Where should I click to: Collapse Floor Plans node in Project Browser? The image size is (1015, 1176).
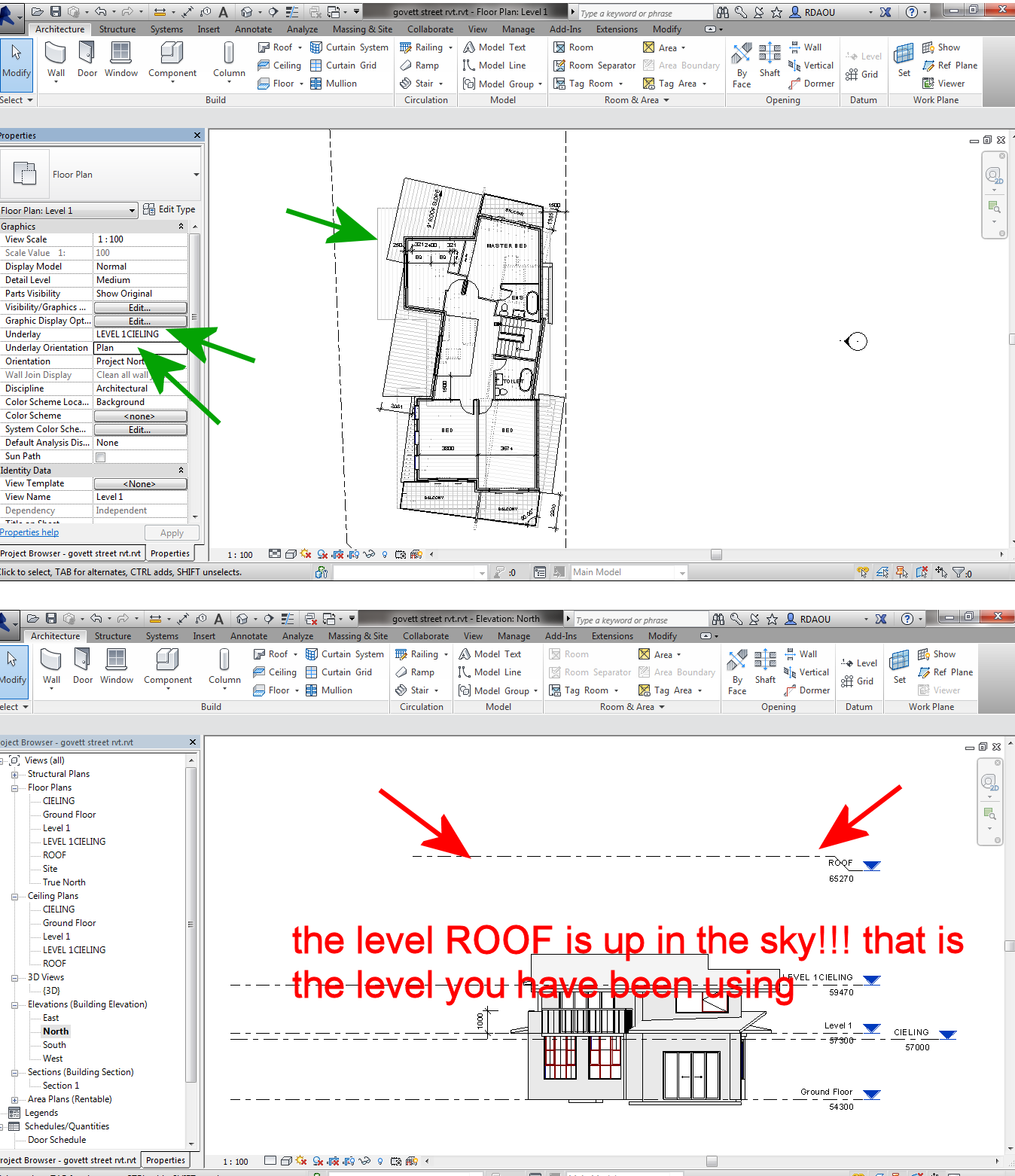(14, 788)
